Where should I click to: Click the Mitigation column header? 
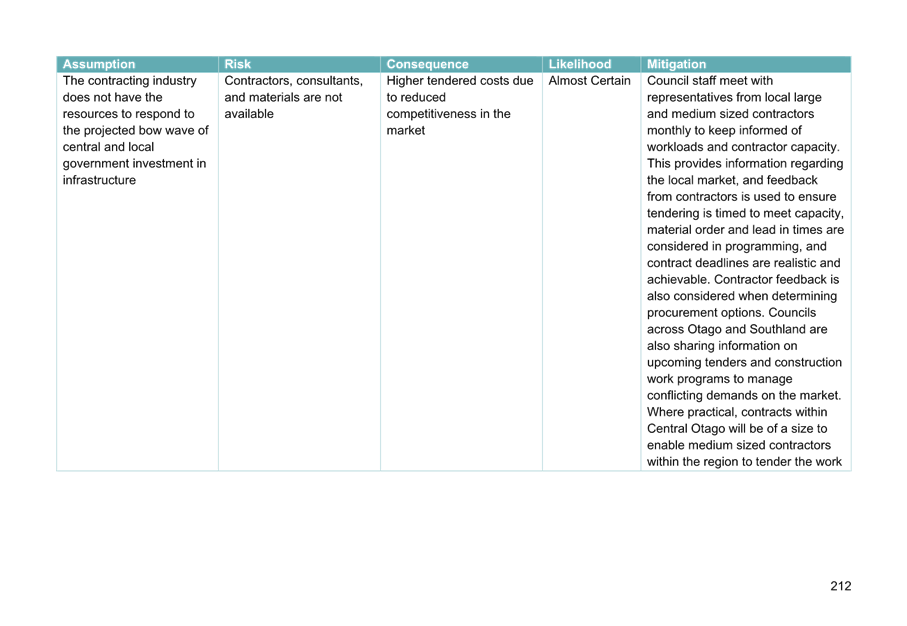676,64
